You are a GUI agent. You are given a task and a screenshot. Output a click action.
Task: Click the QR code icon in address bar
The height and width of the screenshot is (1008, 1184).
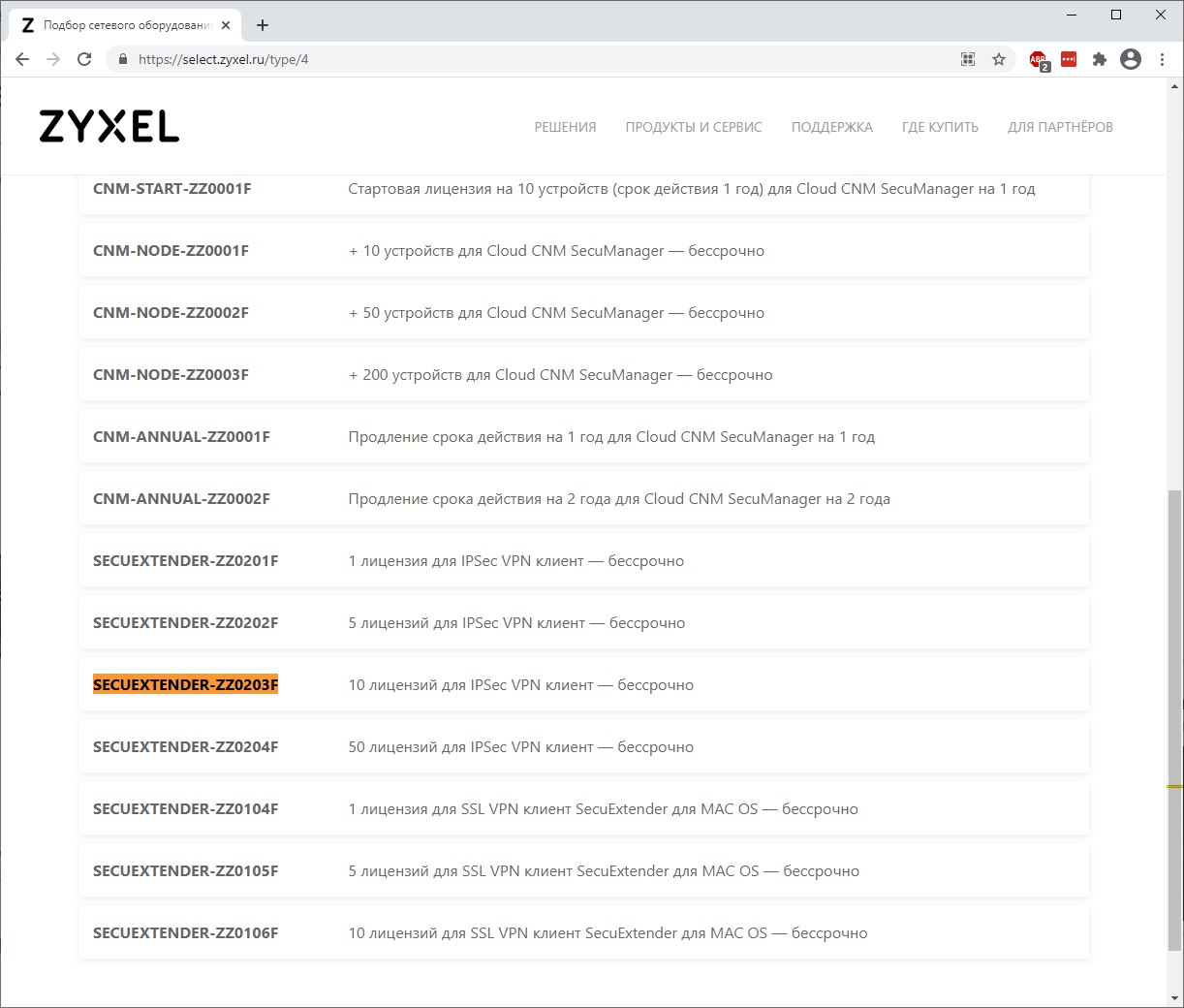[967, 59]
